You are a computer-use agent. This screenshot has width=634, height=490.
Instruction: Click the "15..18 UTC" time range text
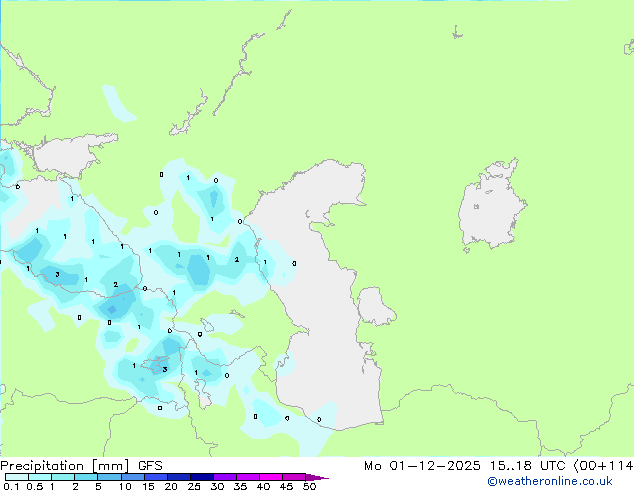click(528, 466)
